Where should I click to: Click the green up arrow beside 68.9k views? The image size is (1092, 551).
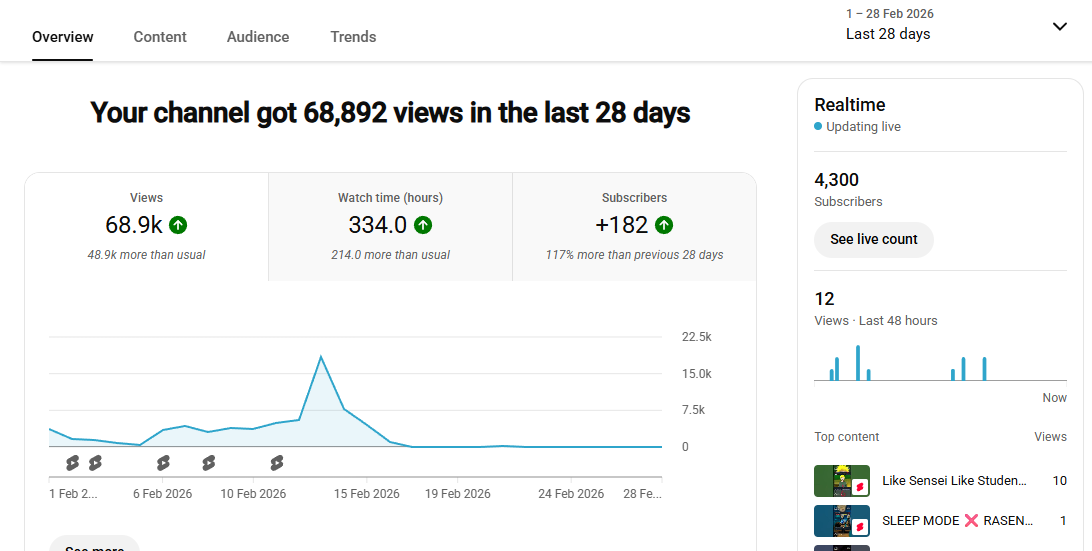[x=178, y=225]
